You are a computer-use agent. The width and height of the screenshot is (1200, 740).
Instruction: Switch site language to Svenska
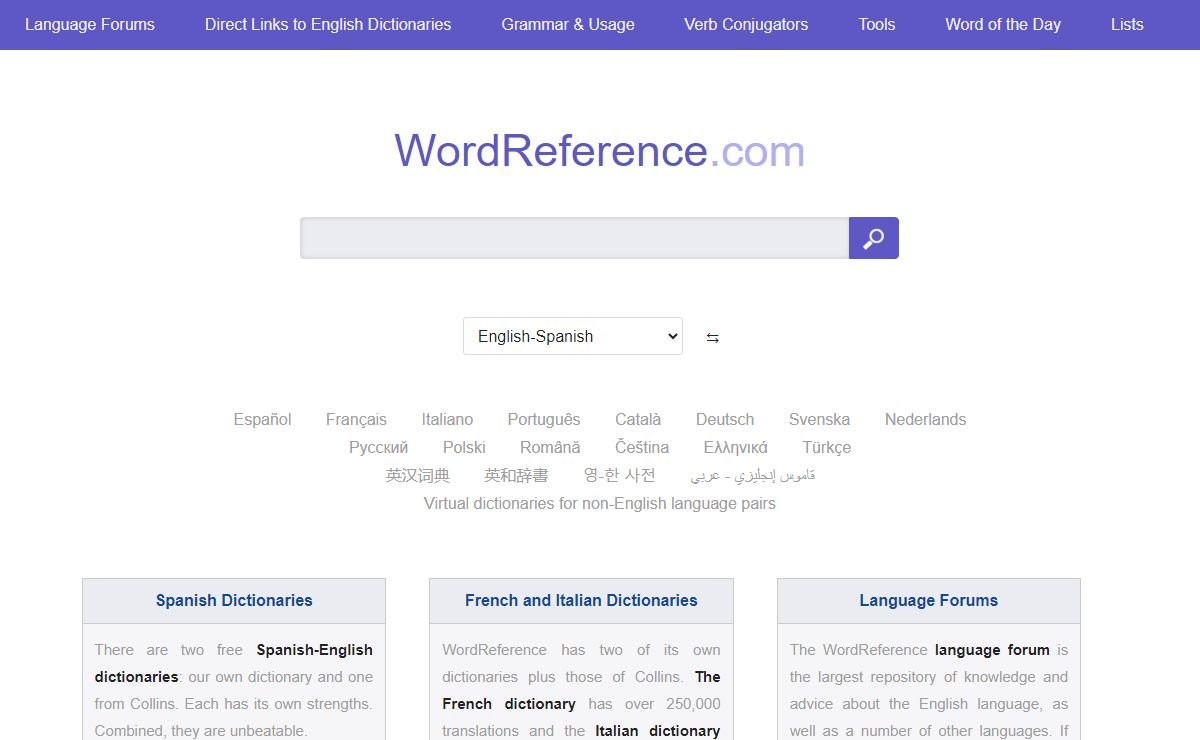tap(819, 419)
